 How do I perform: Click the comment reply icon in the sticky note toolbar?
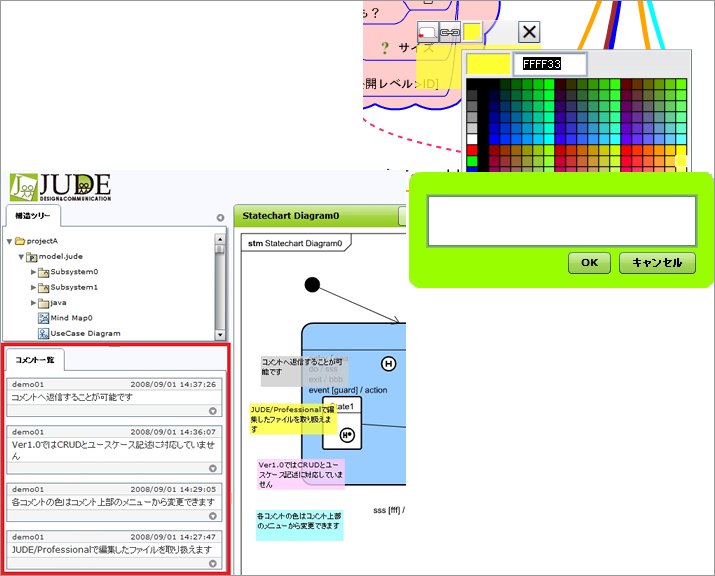[x=428, y=32]
